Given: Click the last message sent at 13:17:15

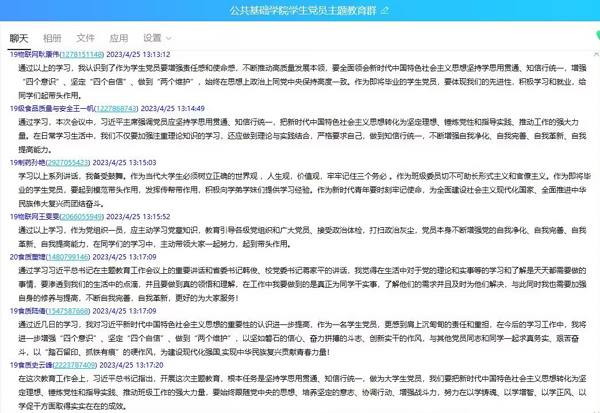Looking at the screenshot, I should (x=300, y=392).
